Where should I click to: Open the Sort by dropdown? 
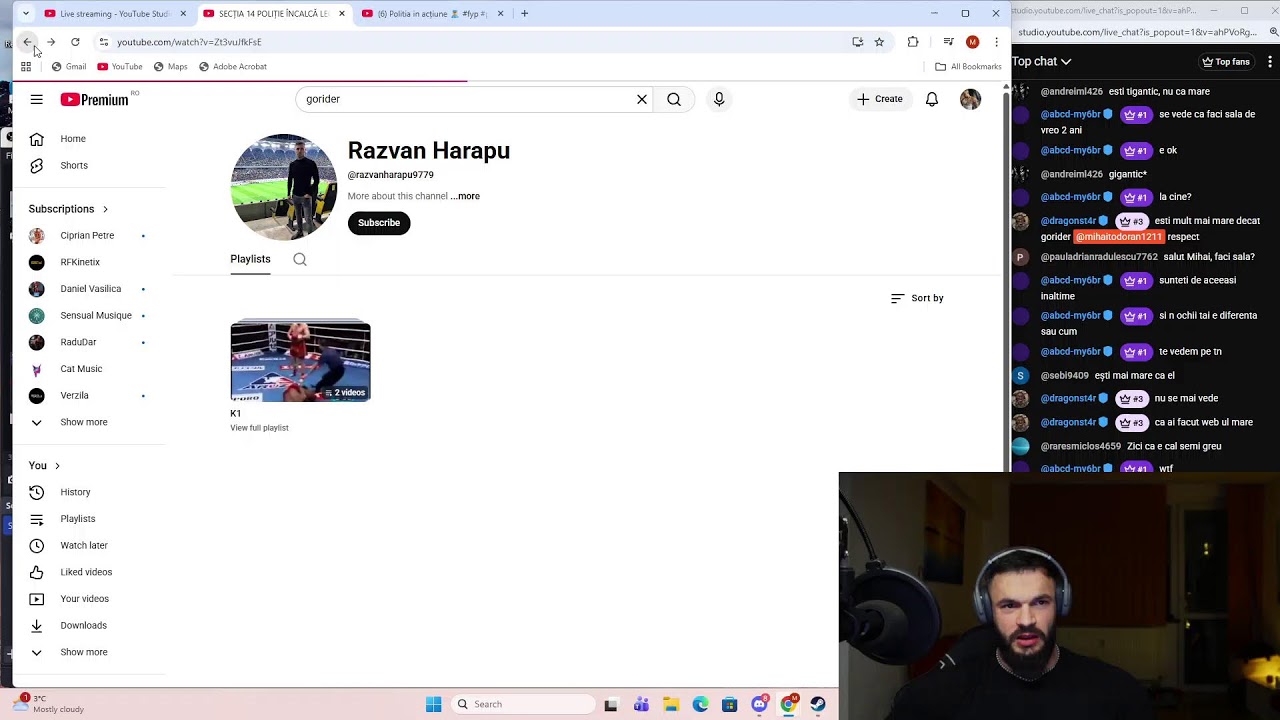coord(917,298)
